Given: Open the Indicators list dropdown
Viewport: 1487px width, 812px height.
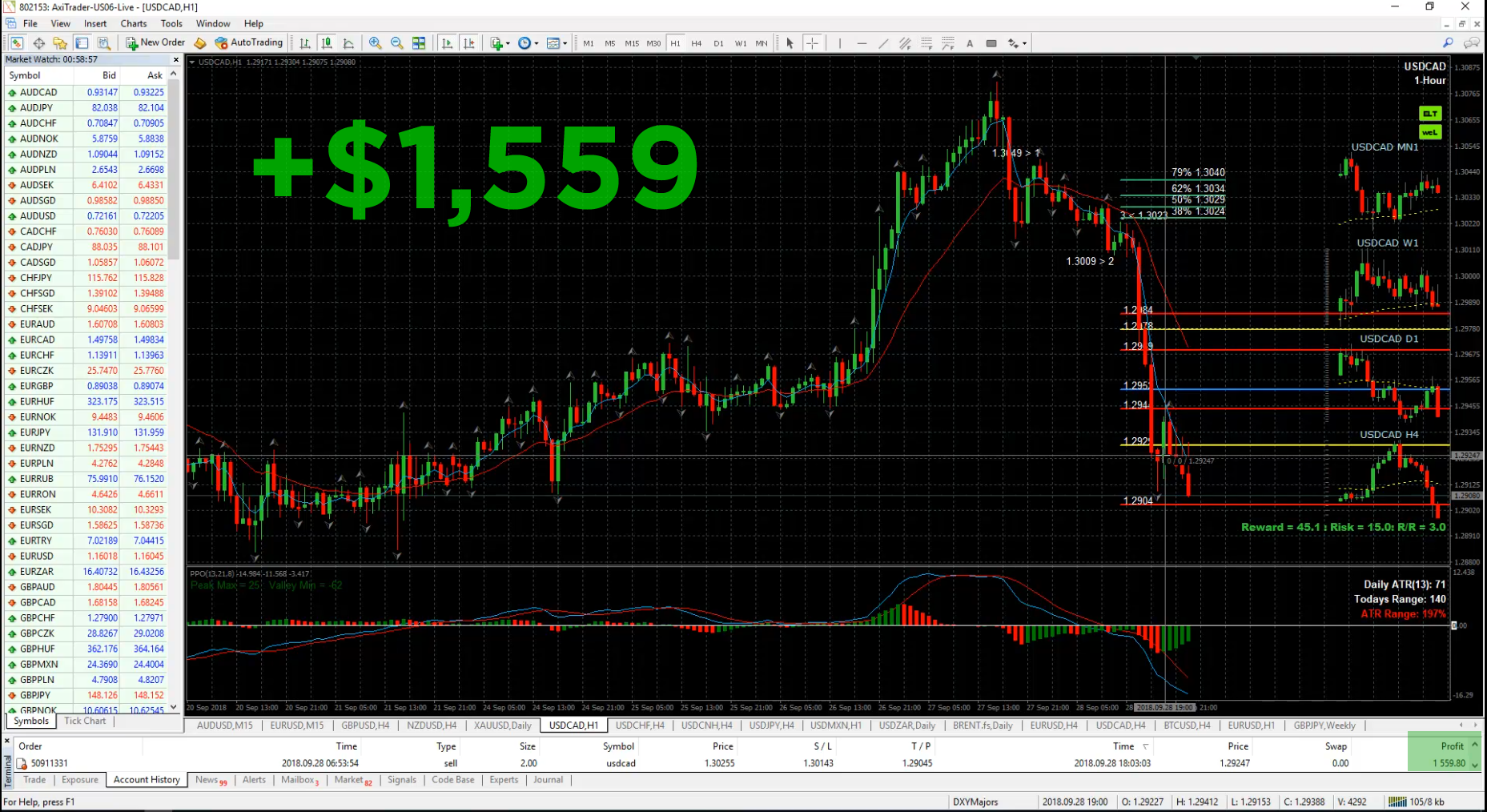Looking at the screenshot, I should pos(500,43).
